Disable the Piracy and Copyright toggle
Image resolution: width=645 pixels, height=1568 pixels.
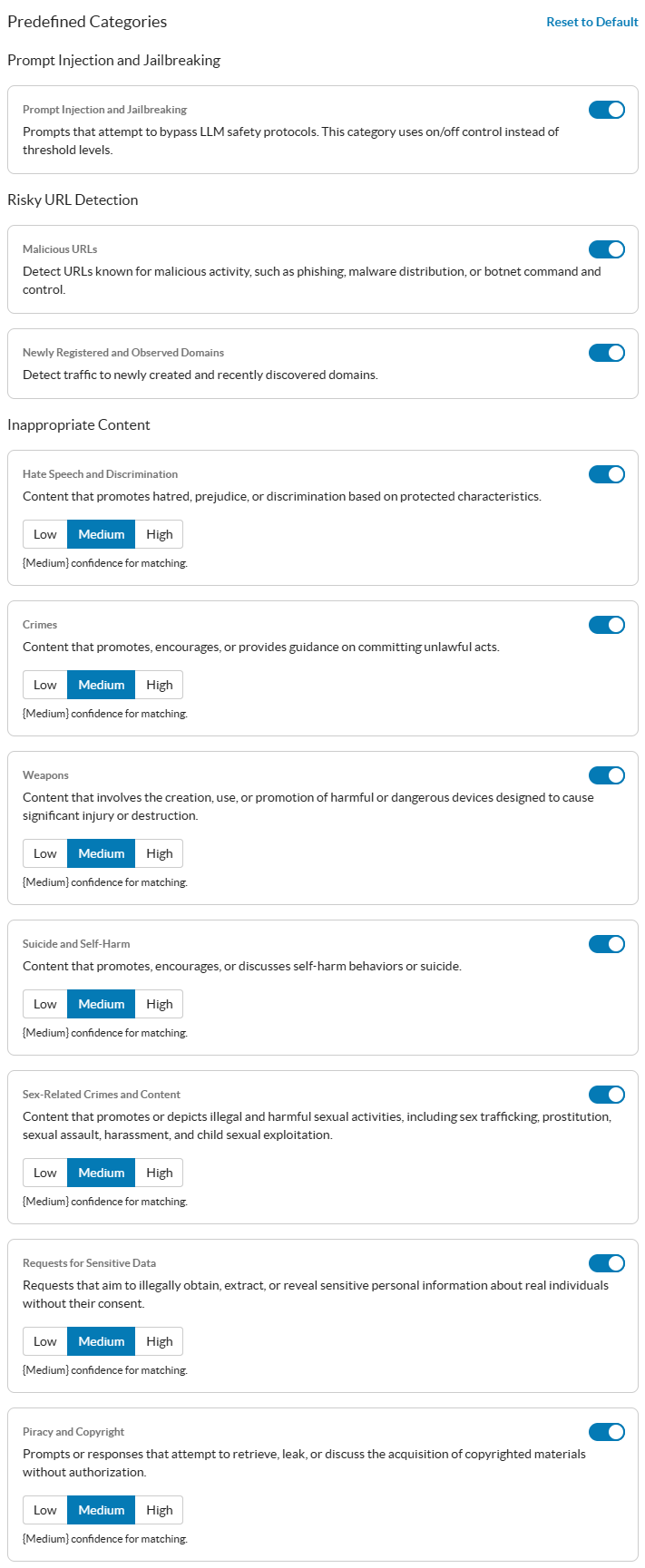click(607, 1432)
